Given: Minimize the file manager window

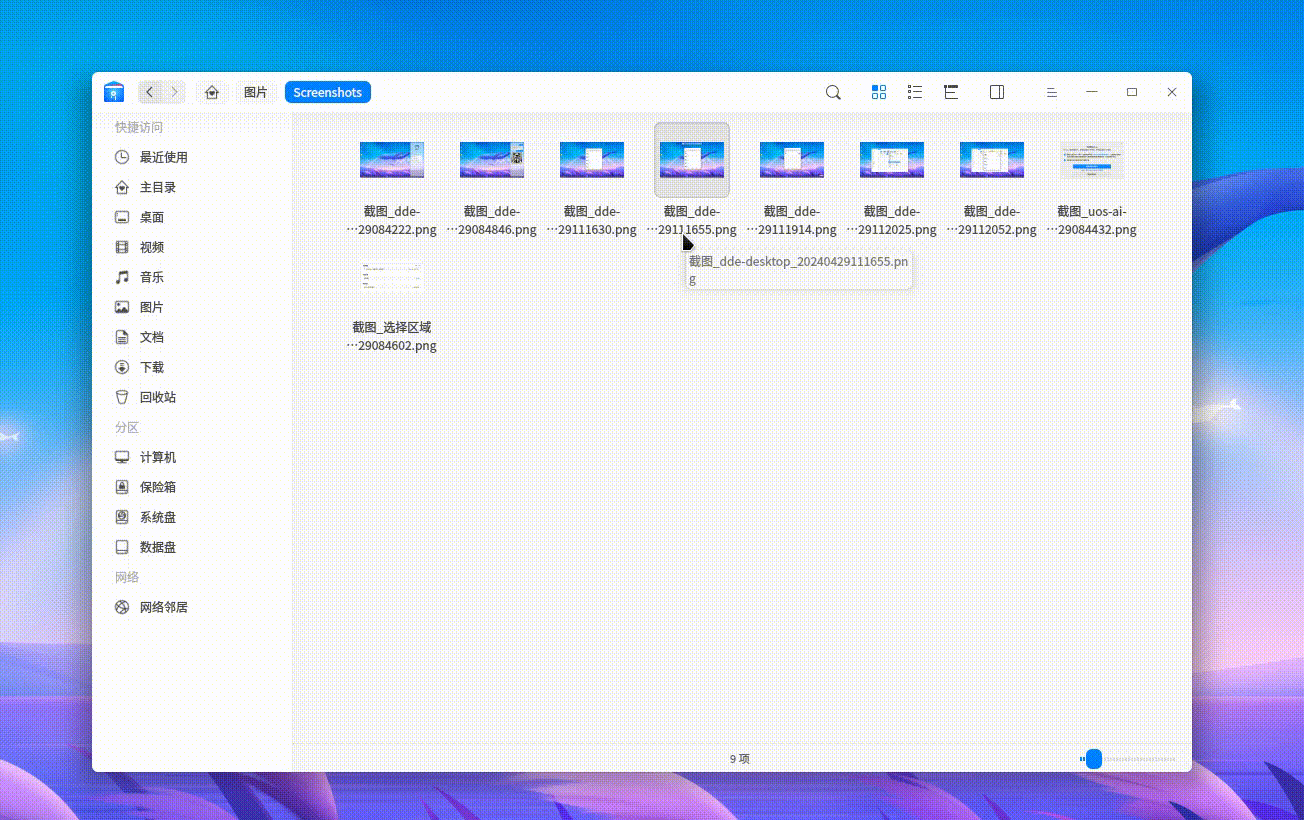Looking at the screenshot, I should tap(1092, 92).
